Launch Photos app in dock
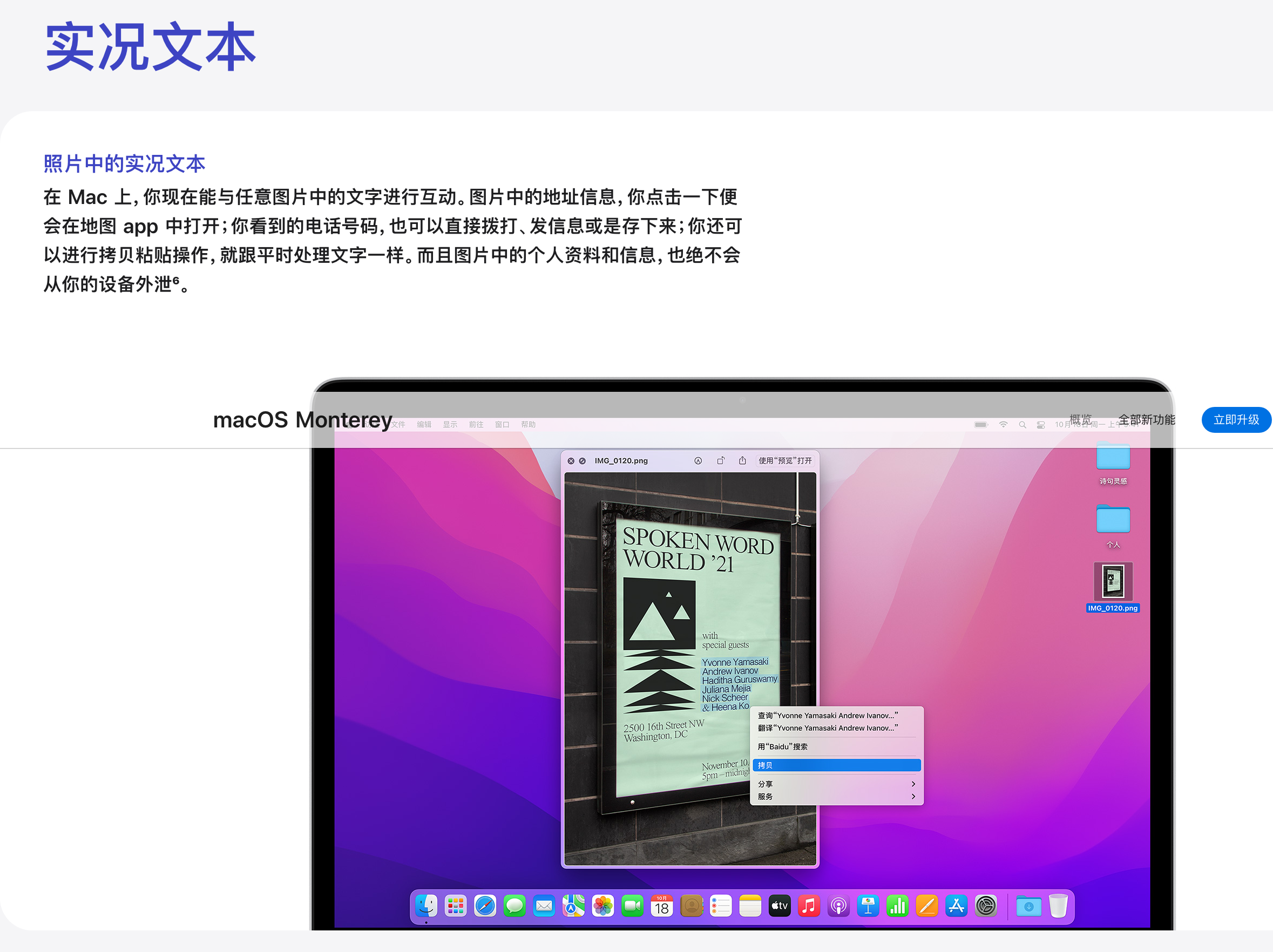This screenshot has height=952, width=1273. pos(602,907)
